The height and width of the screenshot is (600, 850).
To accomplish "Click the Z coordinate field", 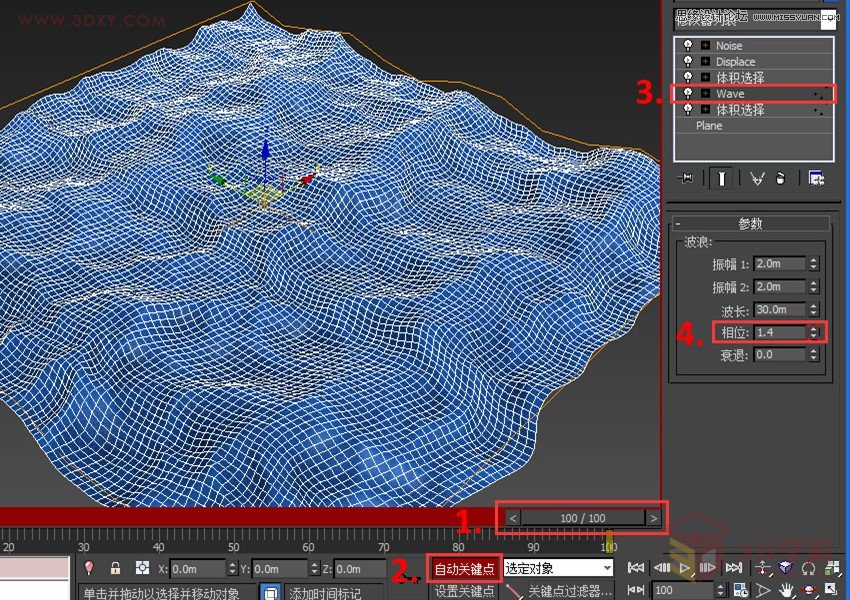I will pos(359,569).
